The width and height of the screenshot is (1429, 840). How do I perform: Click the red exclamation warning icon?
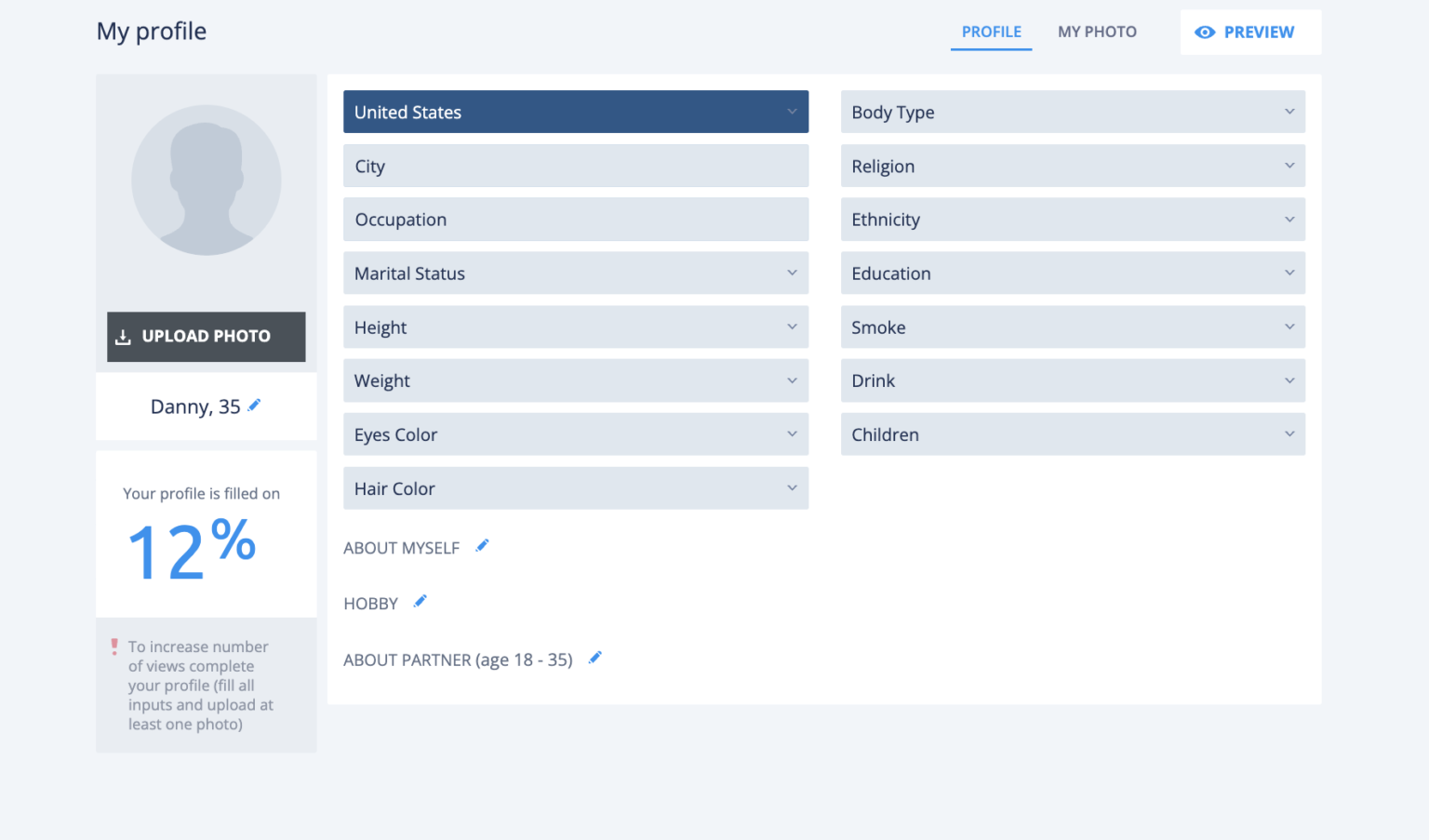pos(114,647)
